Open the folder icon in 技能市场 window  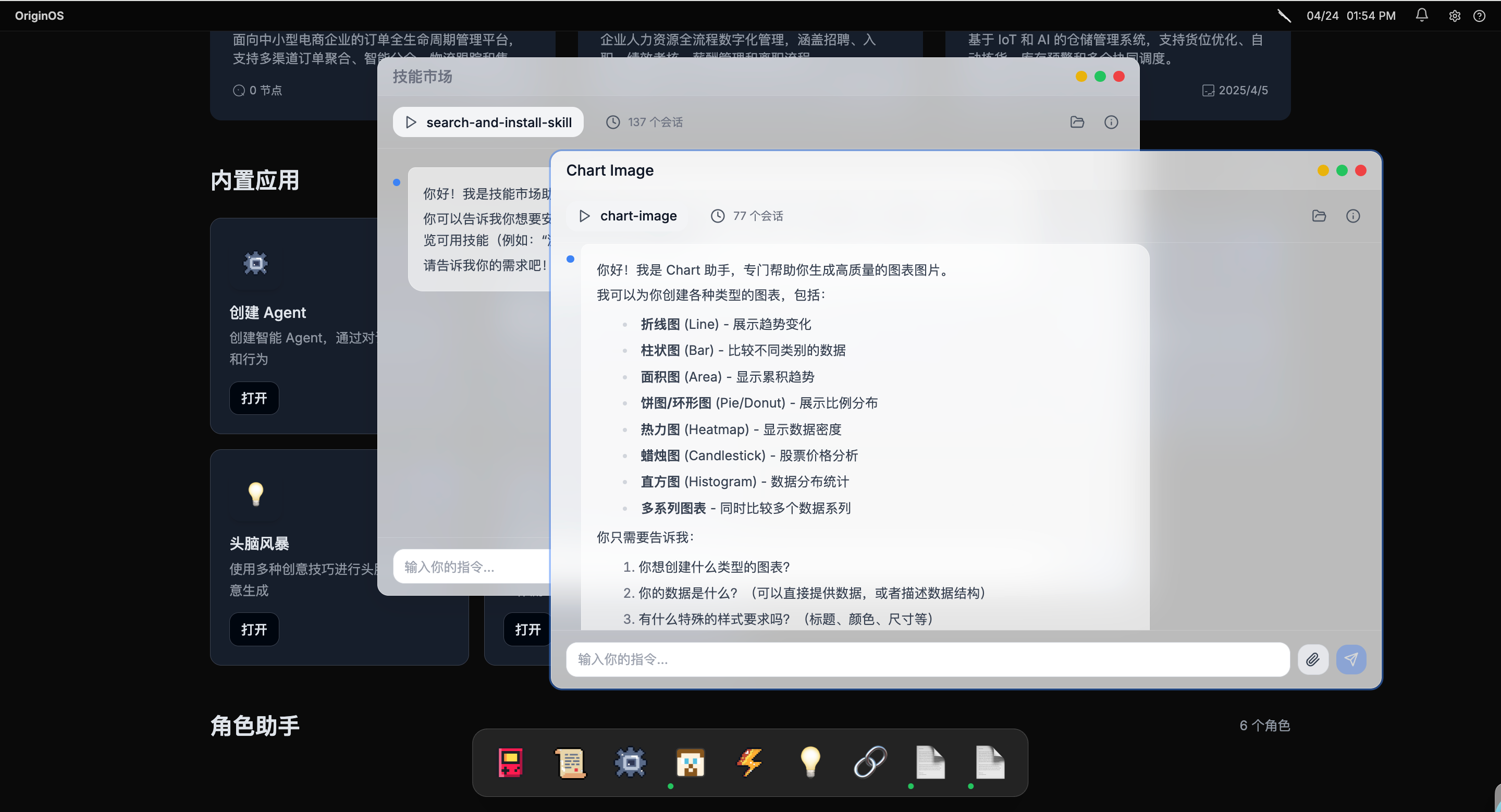(x=1077, y=122)
